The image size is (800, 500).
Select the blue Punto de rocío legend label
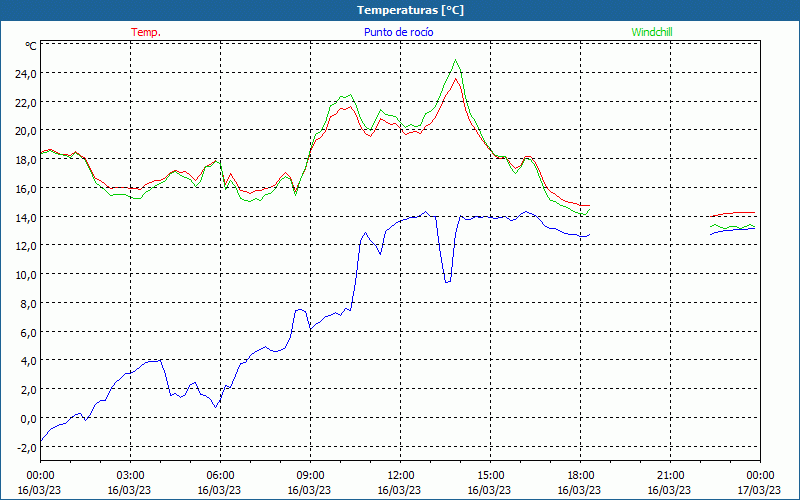click(x=398, y=32)
